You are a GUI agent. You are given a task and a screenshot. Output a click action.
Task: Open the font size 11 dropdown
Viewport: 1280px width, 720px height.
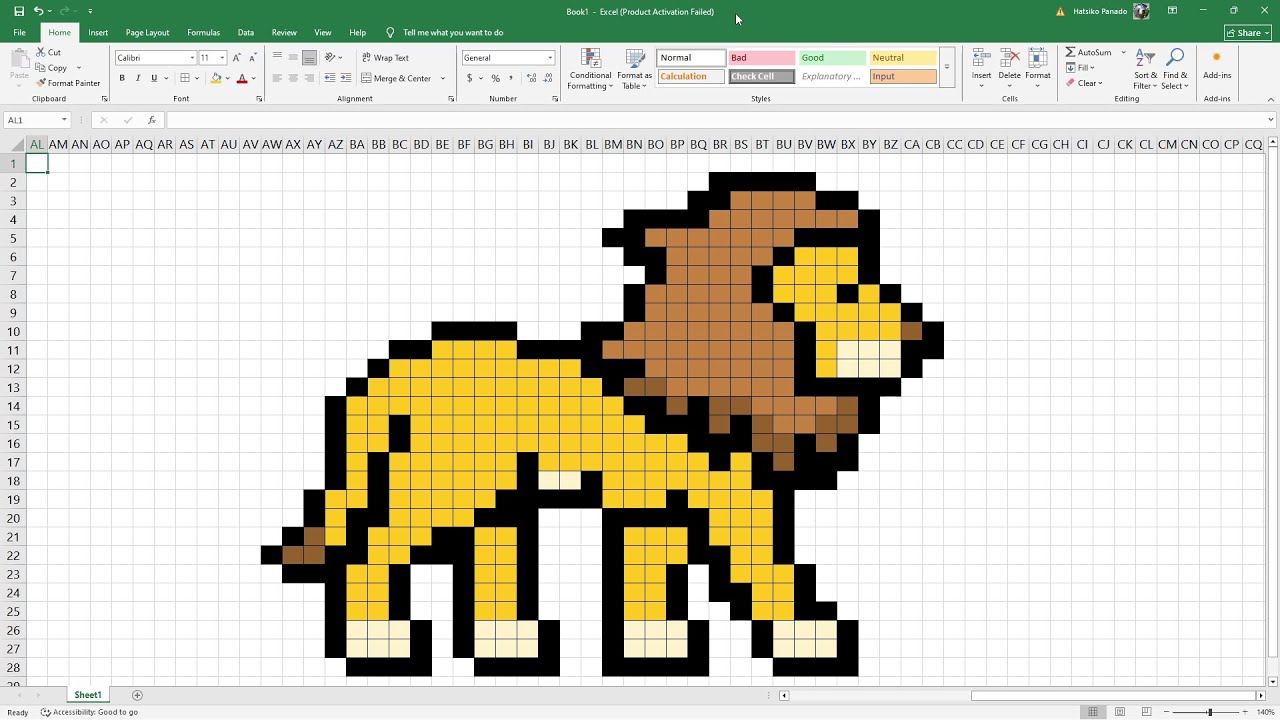(222, 58)
